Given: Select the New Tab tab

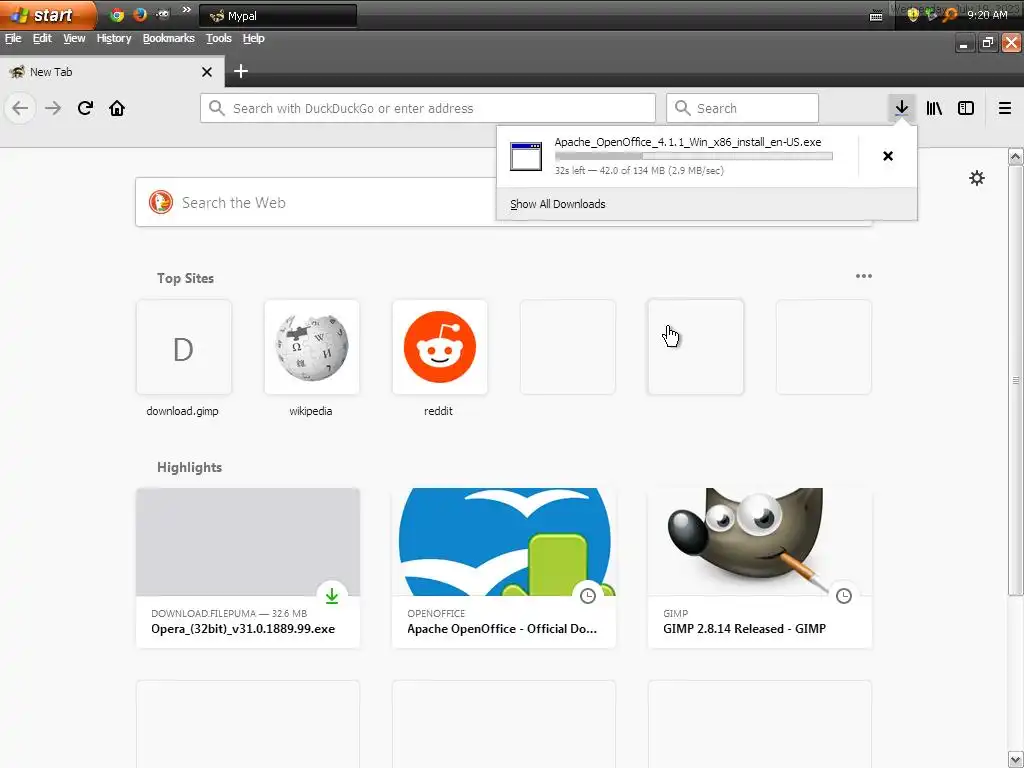Looking at the screenshot, I should tap(112, 72).
